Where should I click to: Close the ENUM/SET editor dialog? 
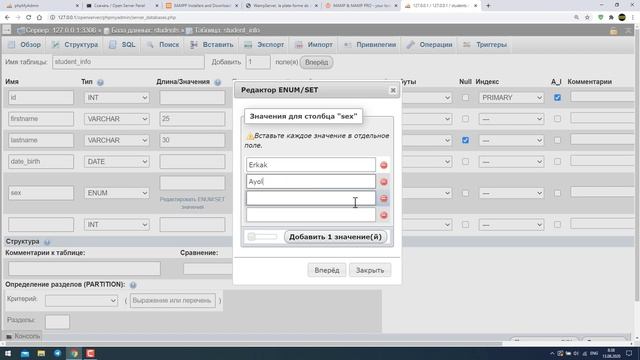tap(393, 90)
